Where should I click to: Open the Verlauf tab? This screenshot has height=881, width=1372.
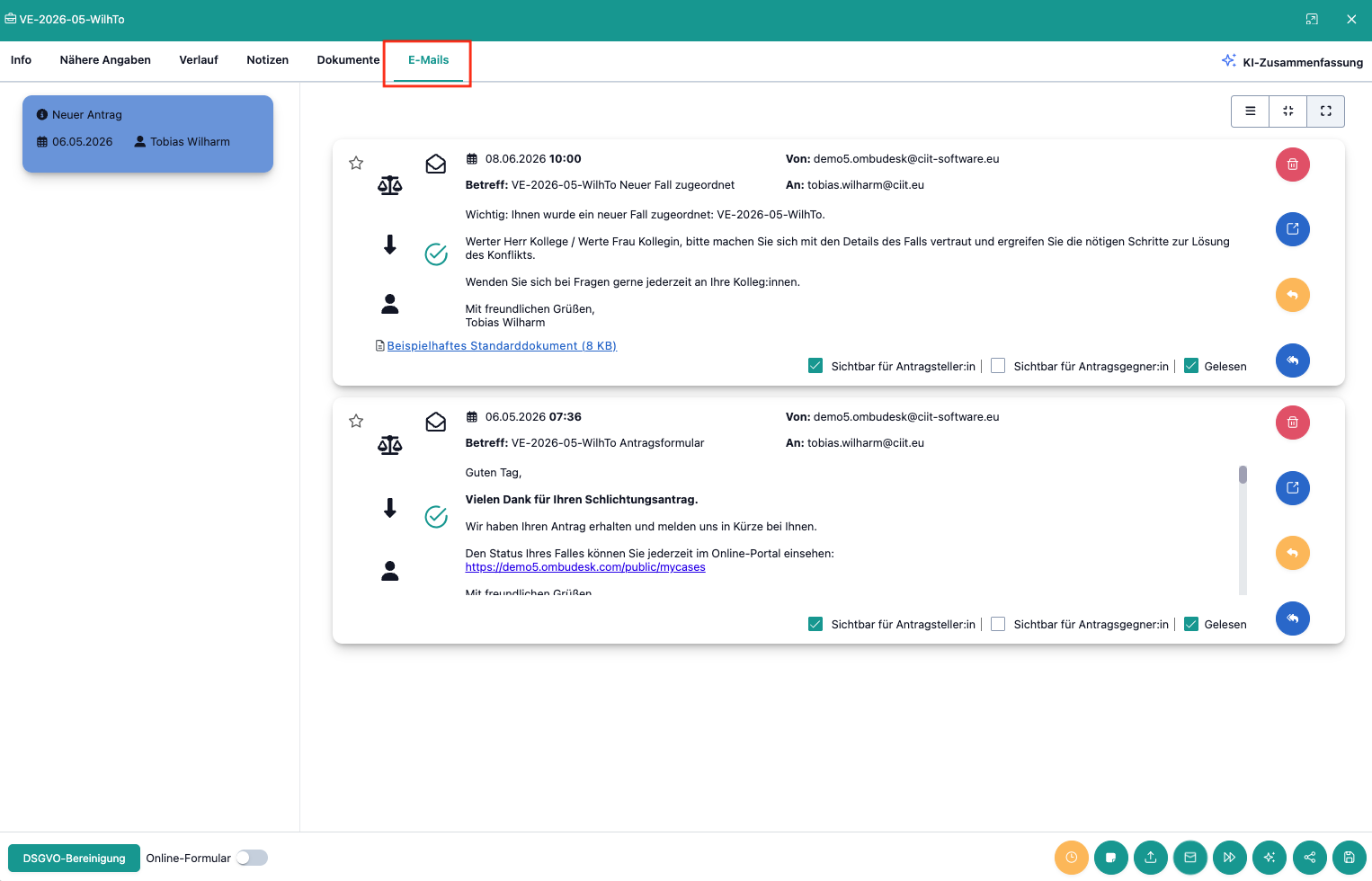point(199,60)
